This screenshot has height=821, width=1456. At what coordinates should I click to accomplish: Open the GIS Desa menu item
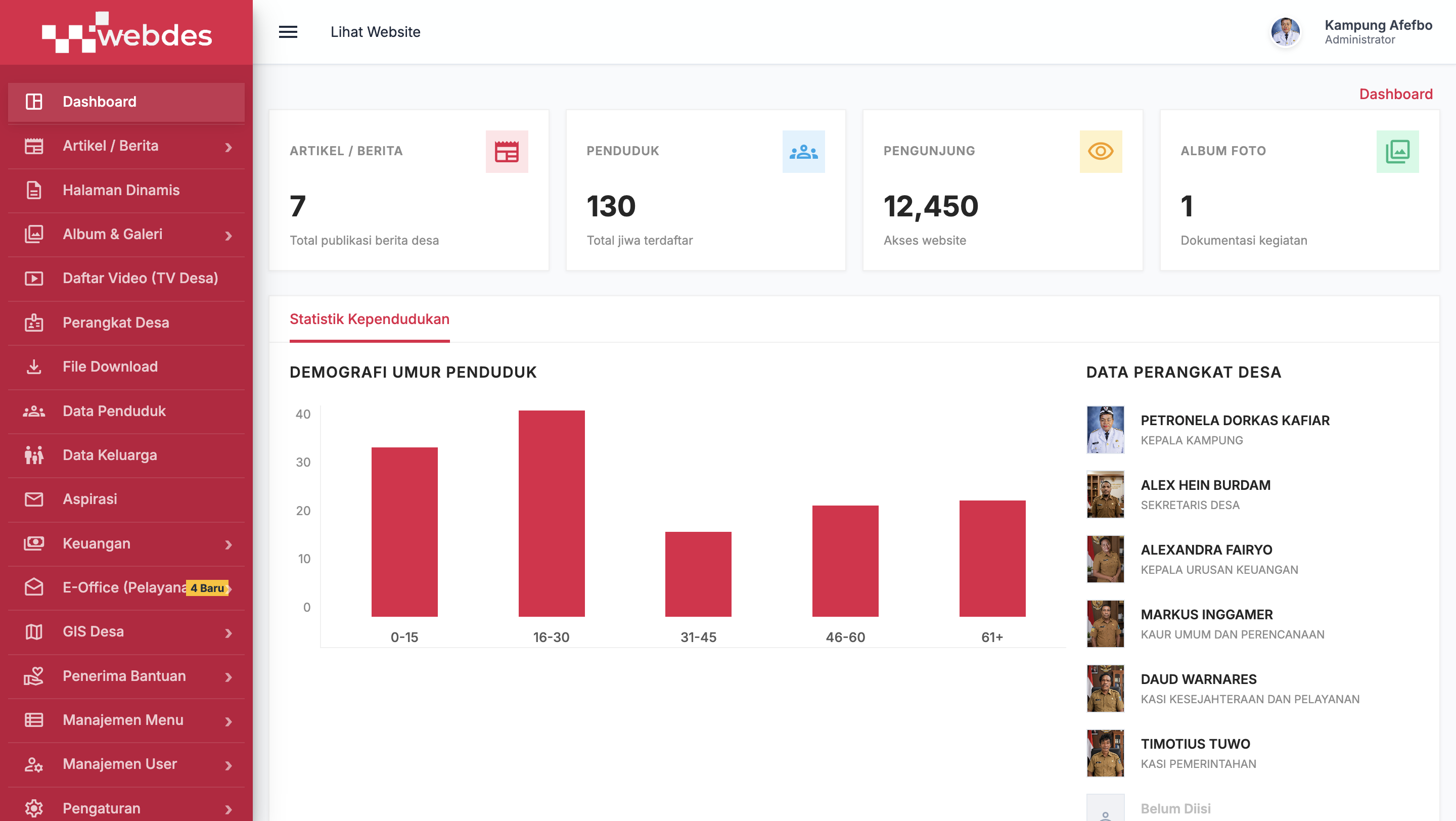pyautogui.click(x=126, y=632)
